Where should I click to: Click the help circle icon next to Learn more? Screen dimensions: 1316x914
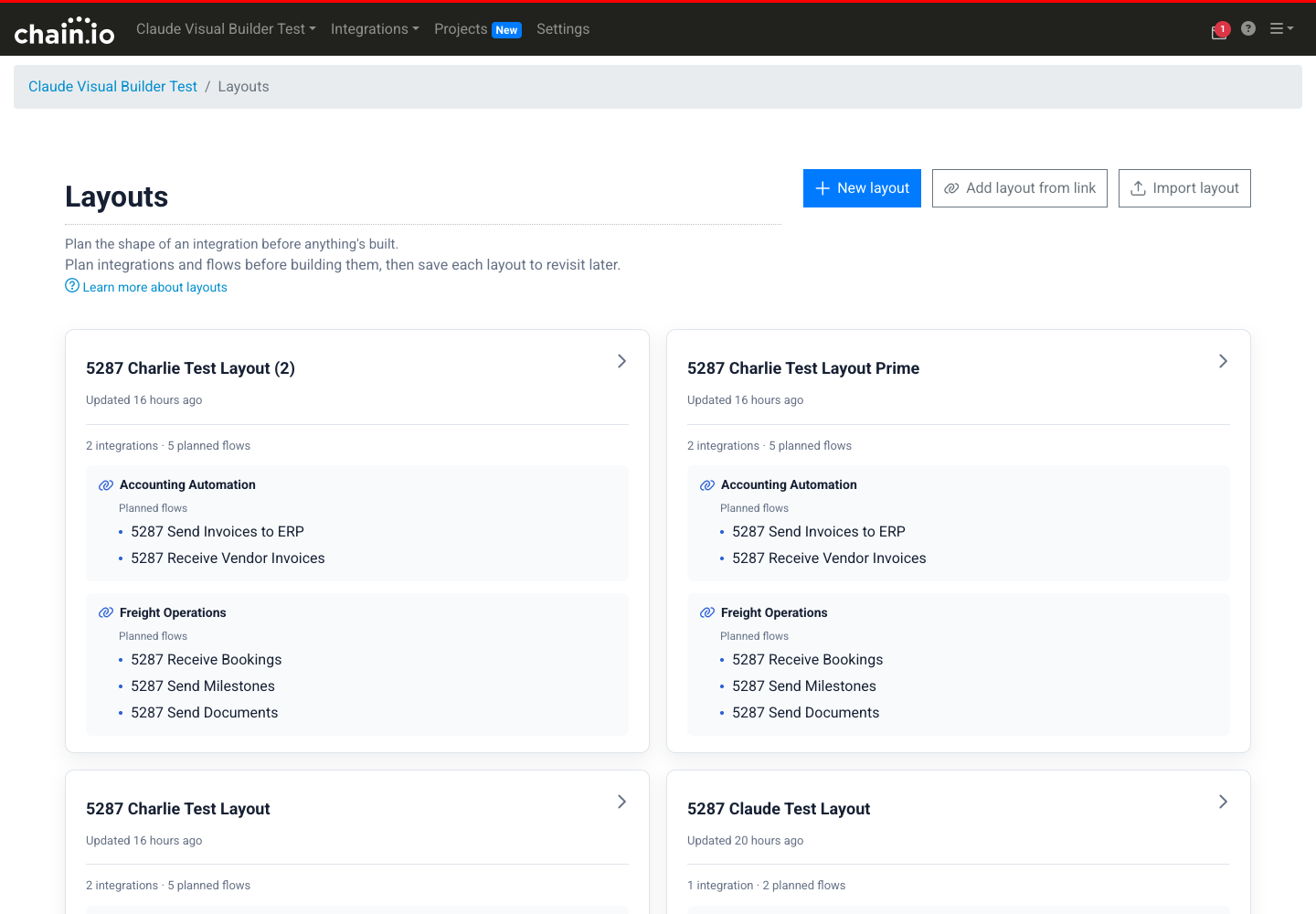[x=72, y=285]
